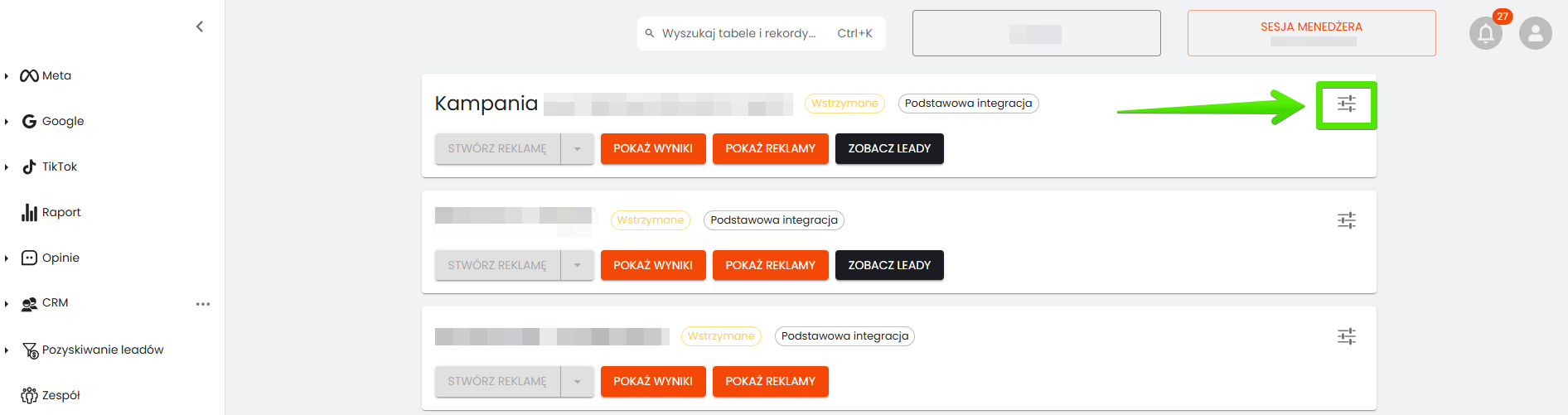Open CRM three-dots options menu
Viewport: 1568px width, 415px height.
click(203, 304)
